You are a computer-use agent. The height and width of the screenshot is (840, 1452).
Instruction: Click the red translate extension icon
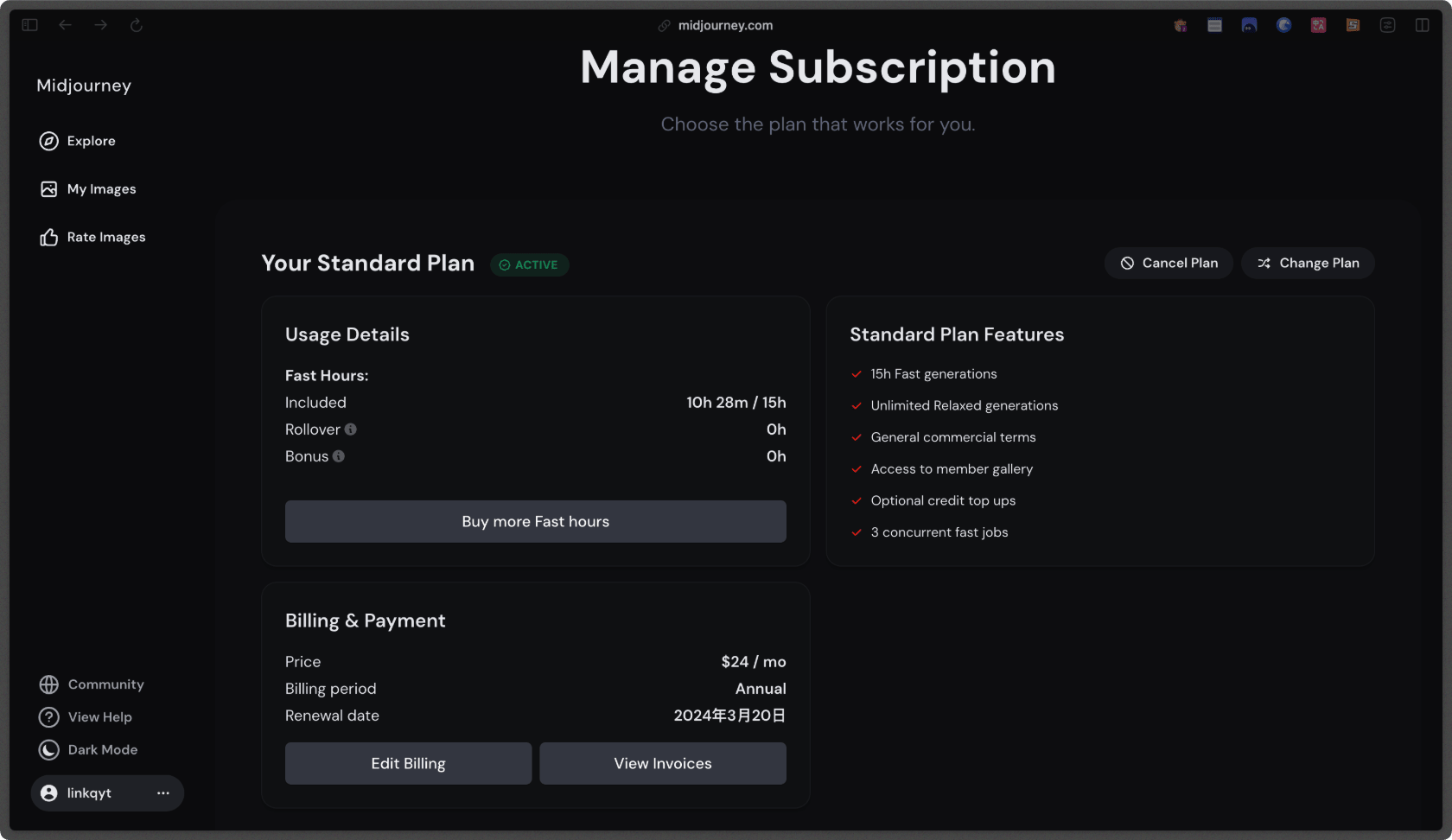(1319, 25)
